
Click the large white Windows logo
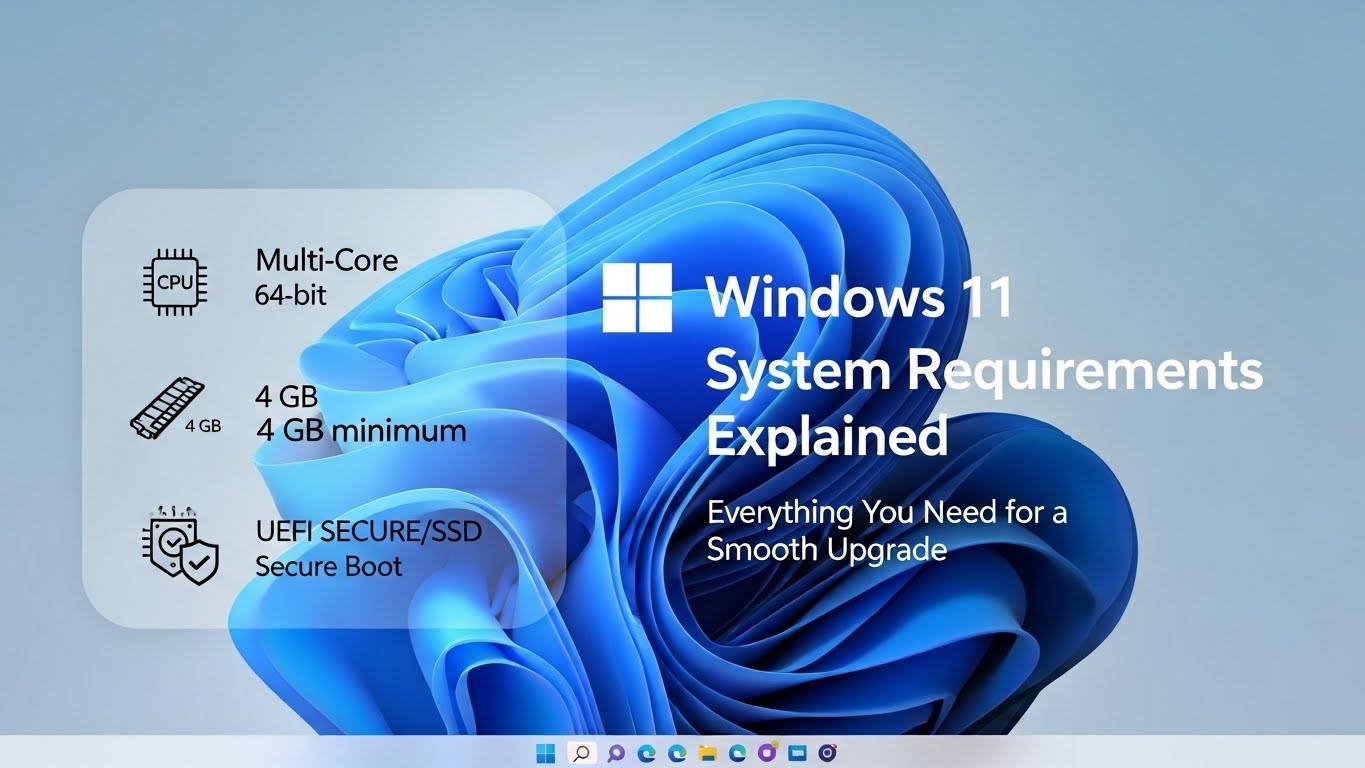pyautogui.click(x=637, y=298)
